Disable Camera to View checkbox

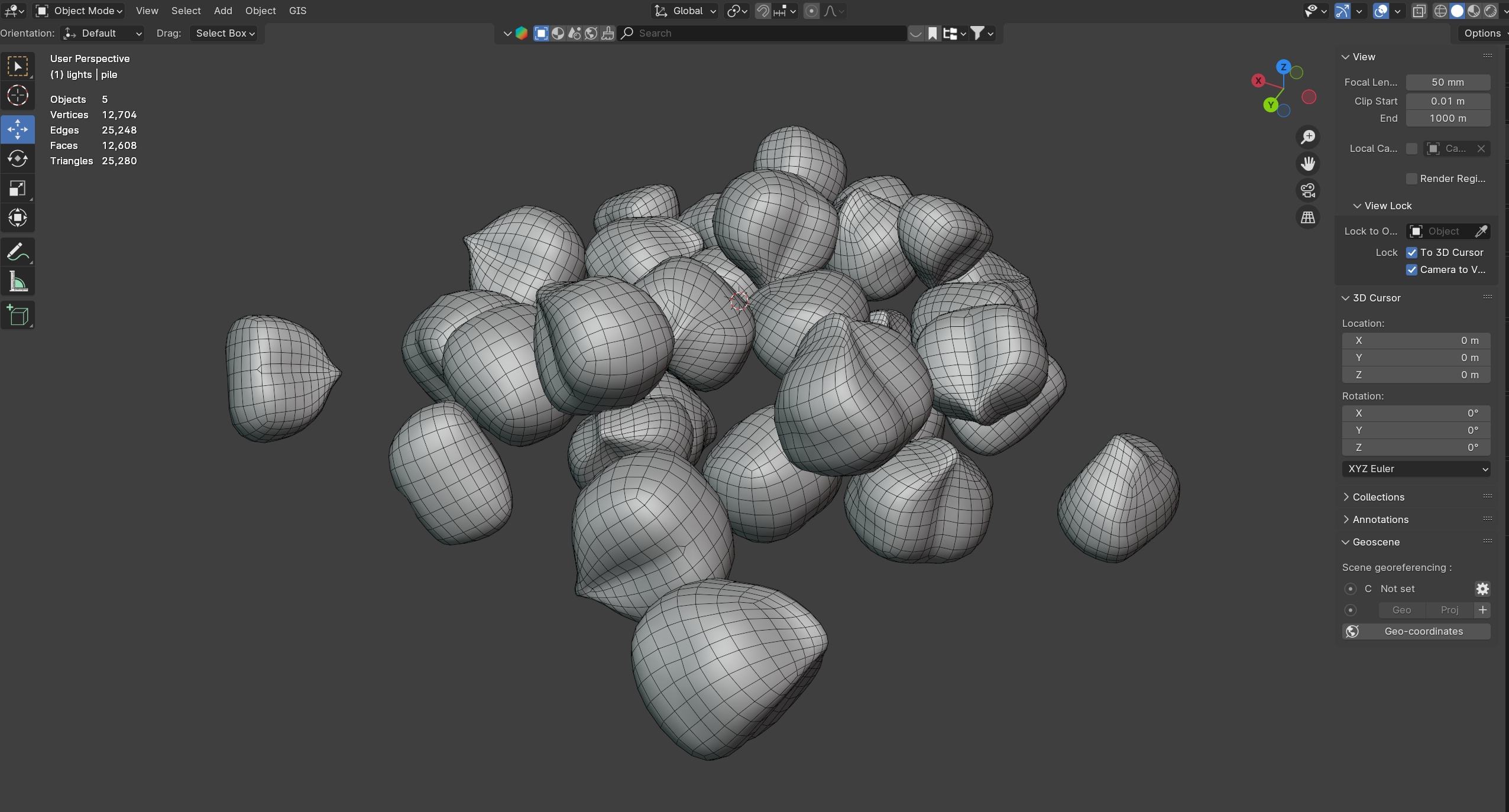click(x=1412, y=269)
